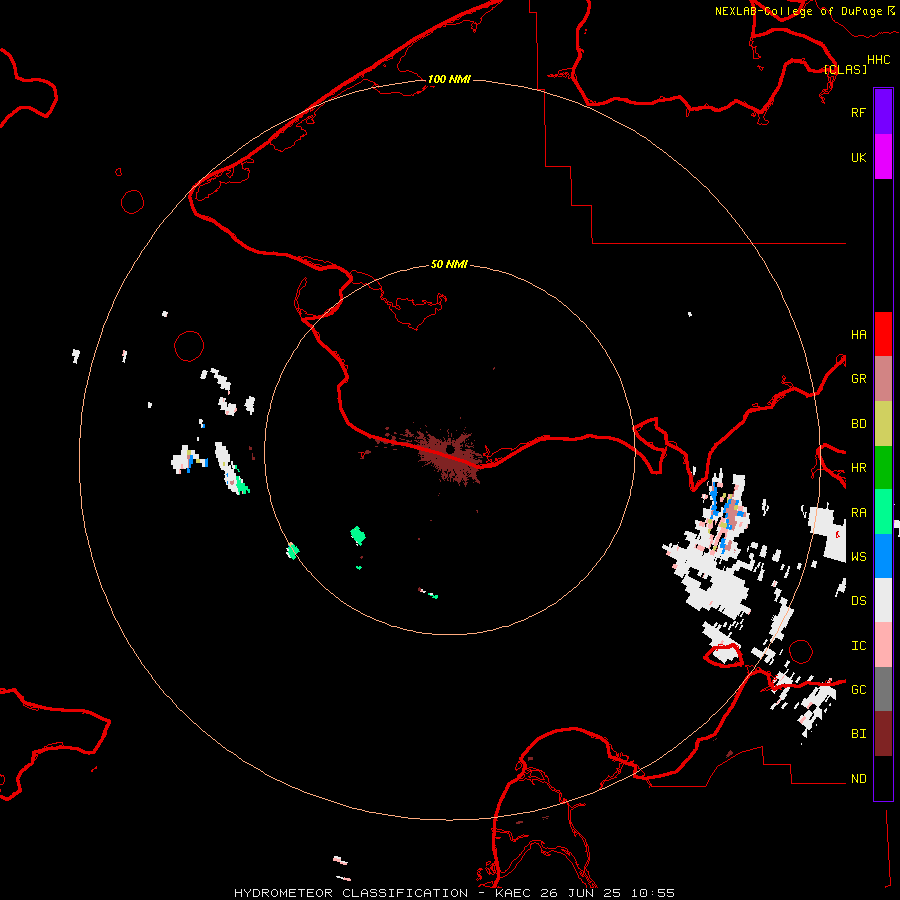
Task: Click the IC legend label
Action: point(859,646)
